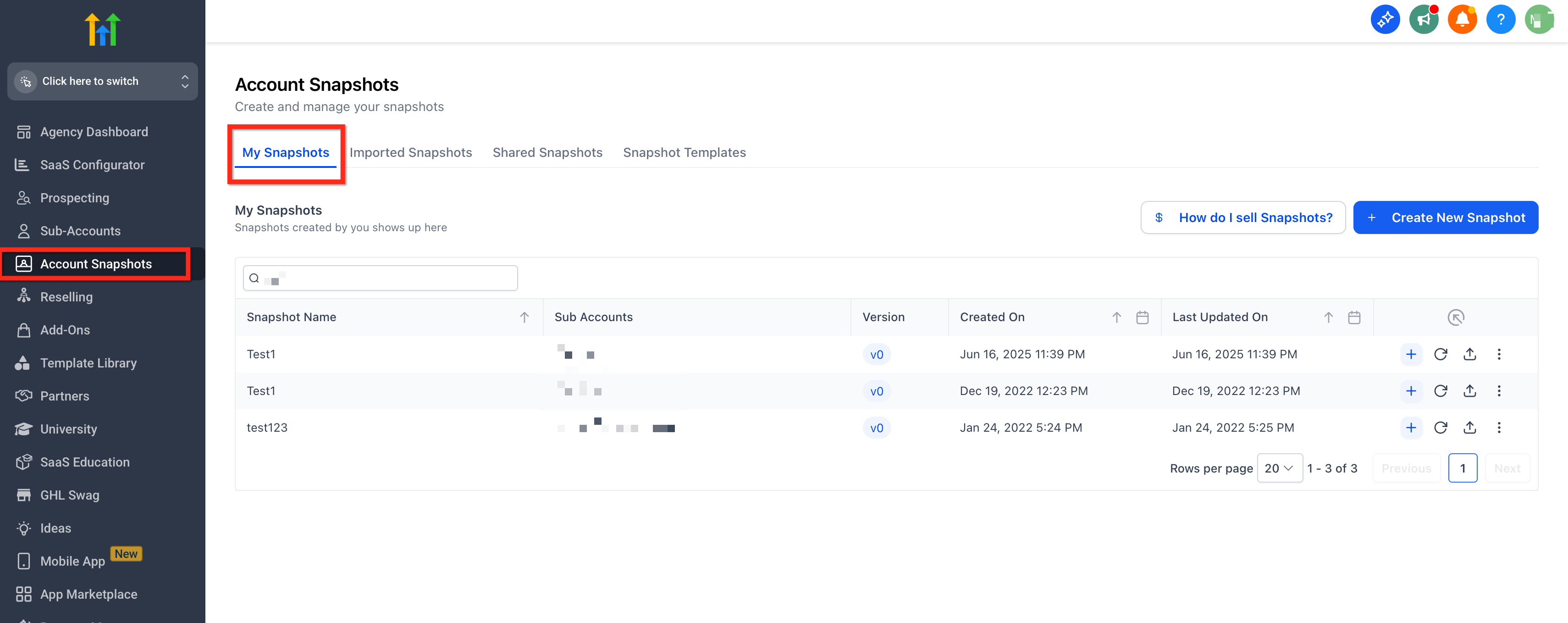Open the help question mark icon
Viewport: 1568px width, 623px height.
[1501, 19]
